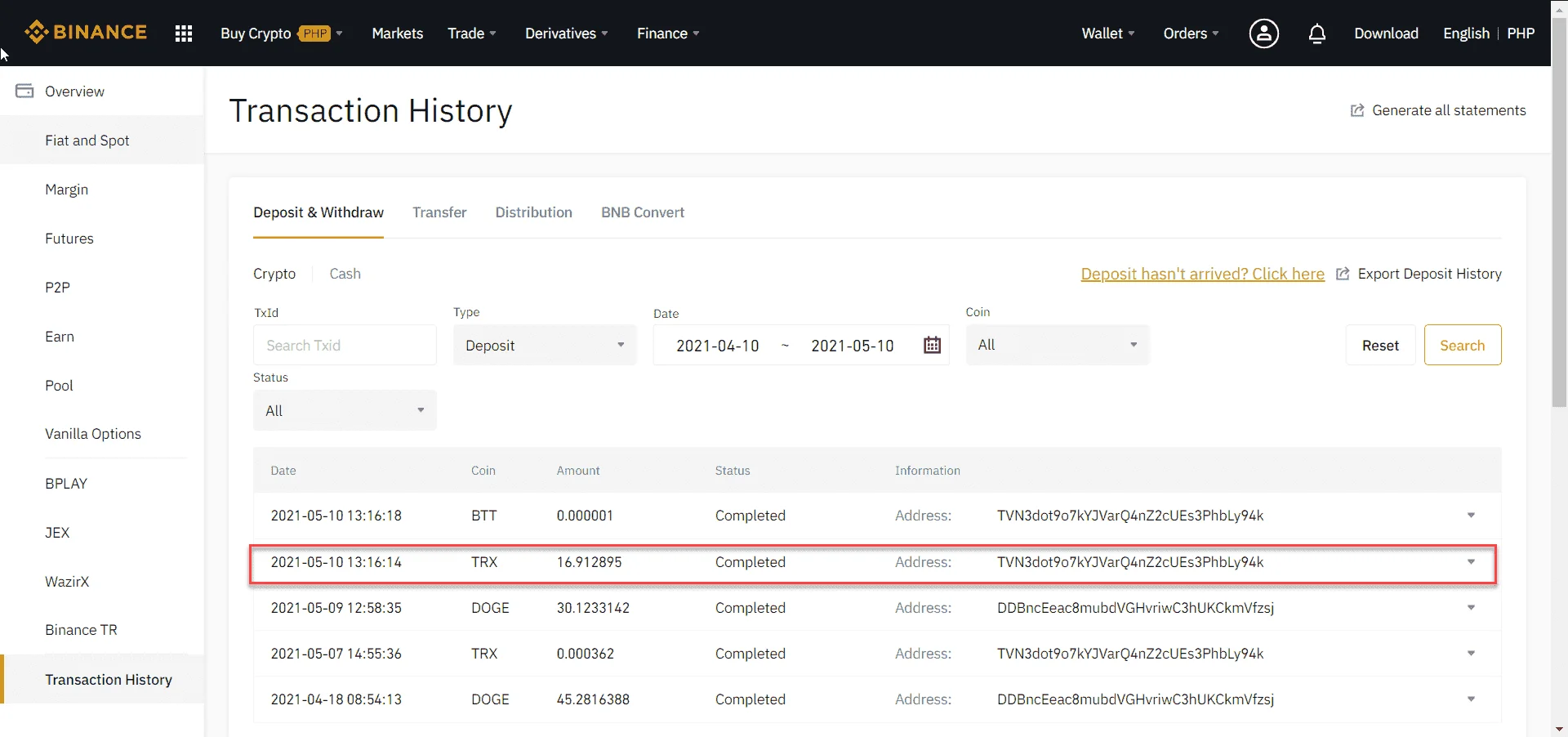Click the scrollbar down arrow
The image size is (1568, 737).
click(x=1559, y=729)
